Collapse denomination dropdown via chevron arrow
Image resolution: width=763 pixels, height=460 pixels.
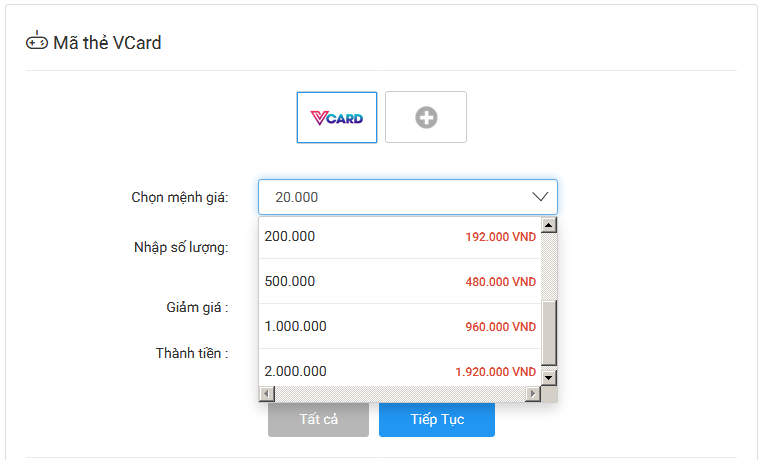(x=540, y=197)
